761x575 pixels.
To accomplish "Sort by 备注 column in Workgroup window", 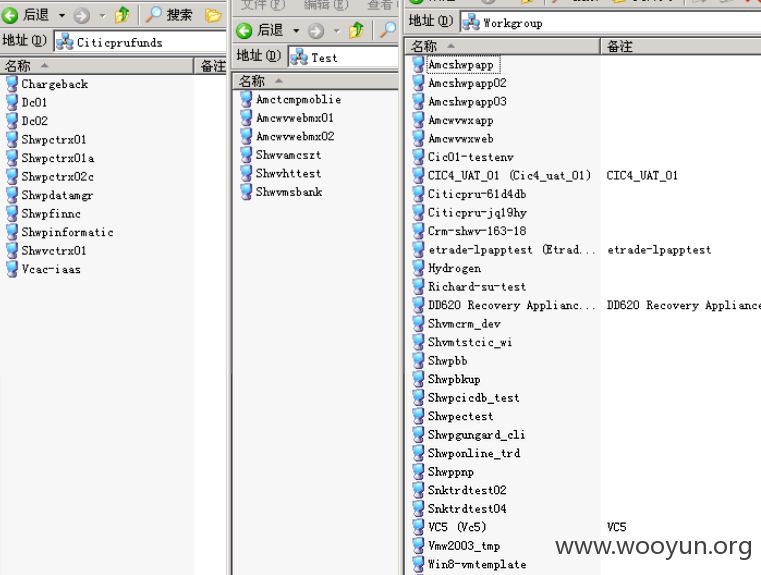I will click(681, 46).
